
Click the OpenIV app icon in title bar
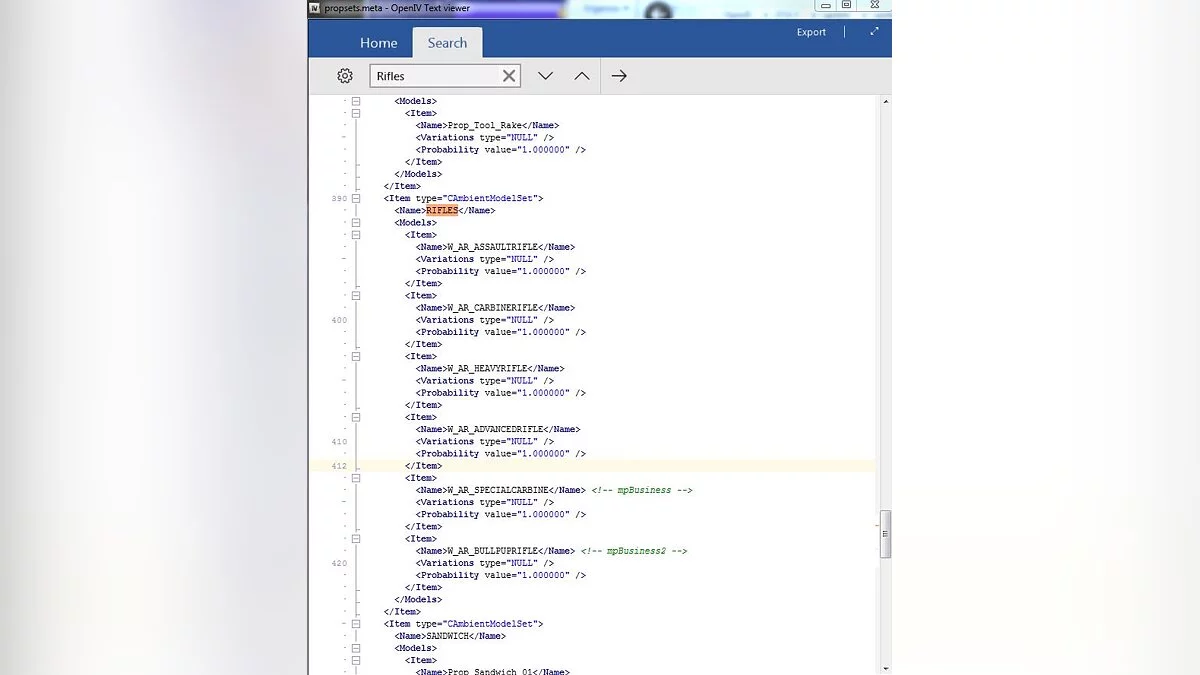315,8
